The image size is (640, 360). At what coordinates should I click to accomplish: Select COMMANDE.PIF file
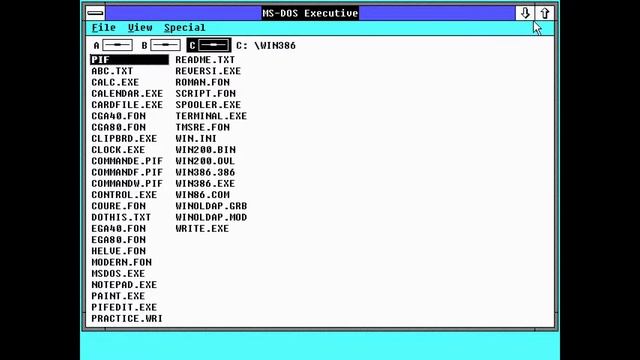127,161
